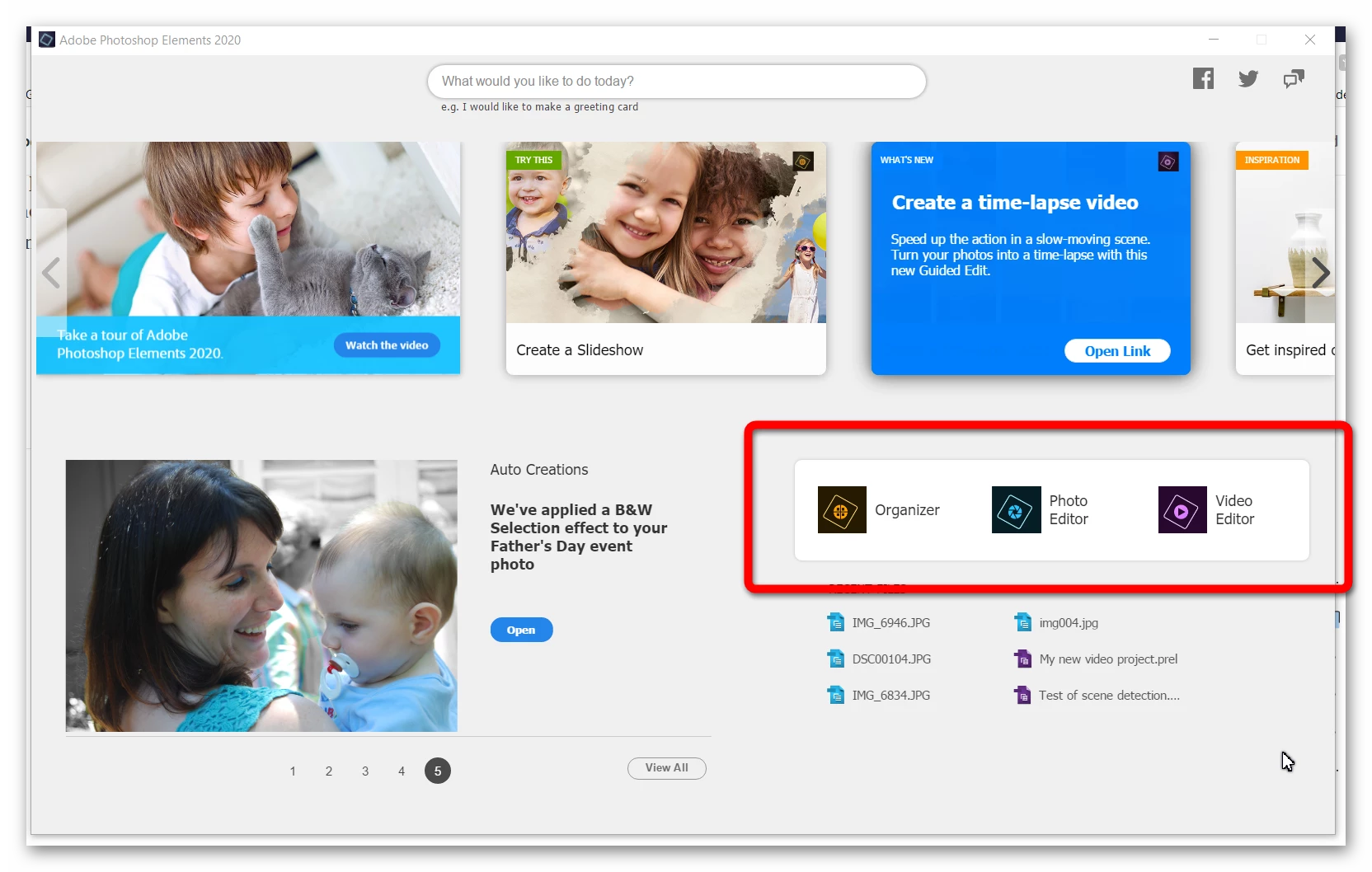The width and height of the screenshot is (1372, 872).
Task: Click the 'Create a Slideshow' caption
Action: pyautogui.click(x=580, y=350)
